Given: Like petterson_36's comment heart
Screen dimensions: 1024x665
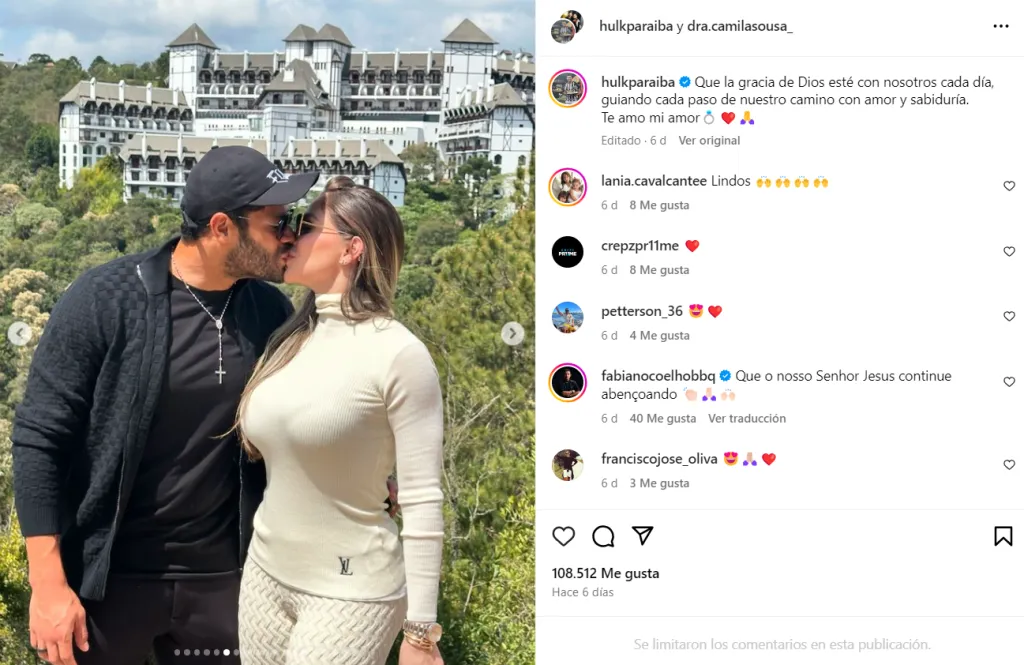Looking at the screenshot, I should (1009, 316).
